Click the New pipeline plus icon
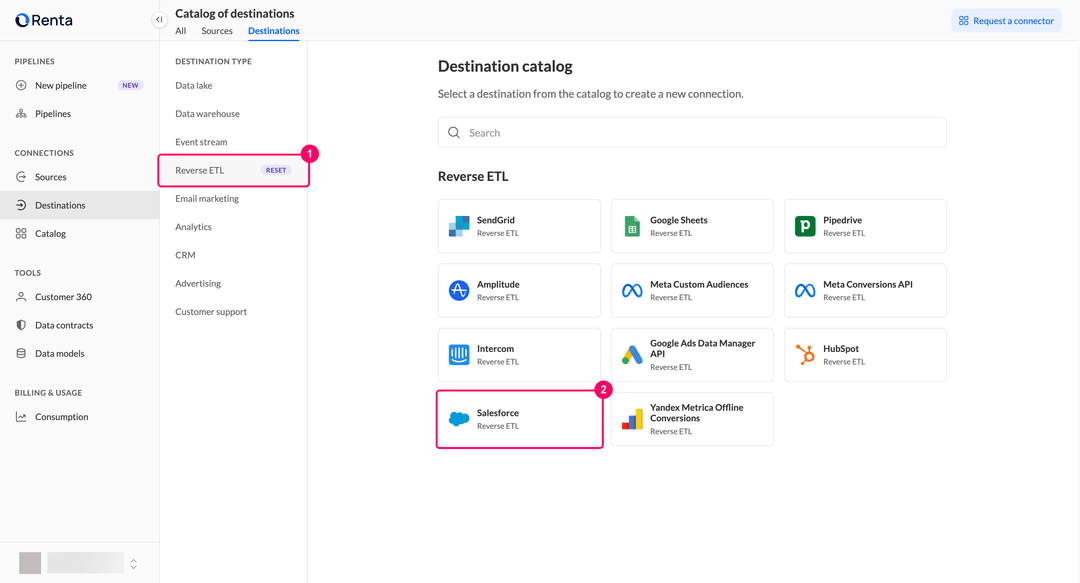 (x=21, y=85)
